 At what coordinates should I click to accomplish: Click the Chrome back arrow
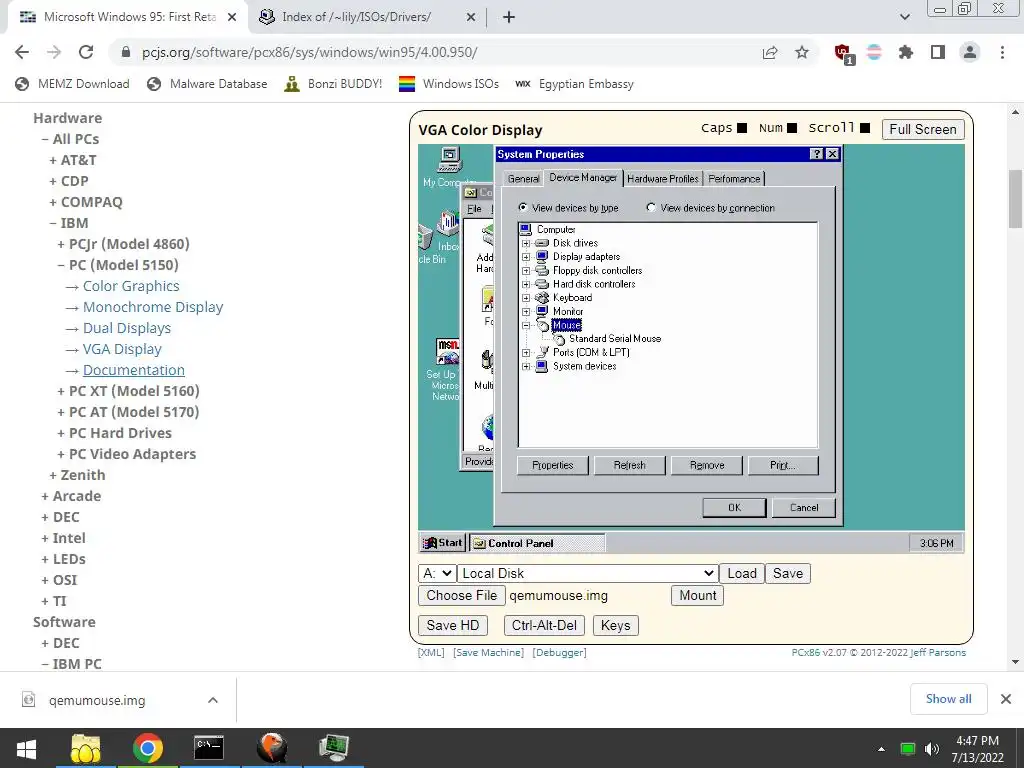click(x=22, y=52)
